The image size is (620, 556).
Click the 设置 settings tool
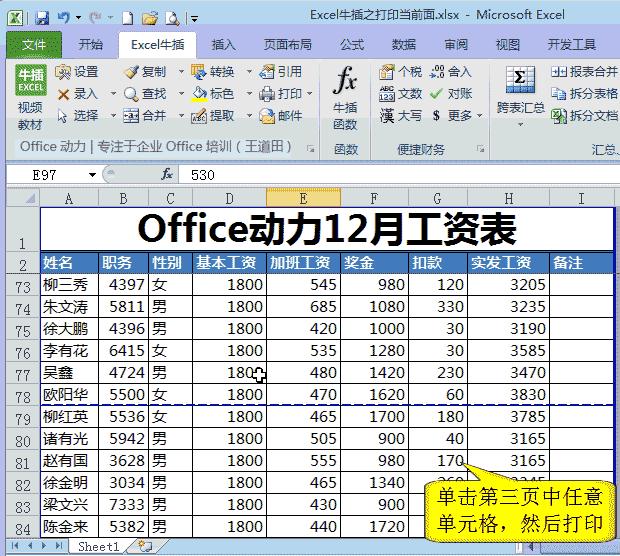click(x=77, y=72)
